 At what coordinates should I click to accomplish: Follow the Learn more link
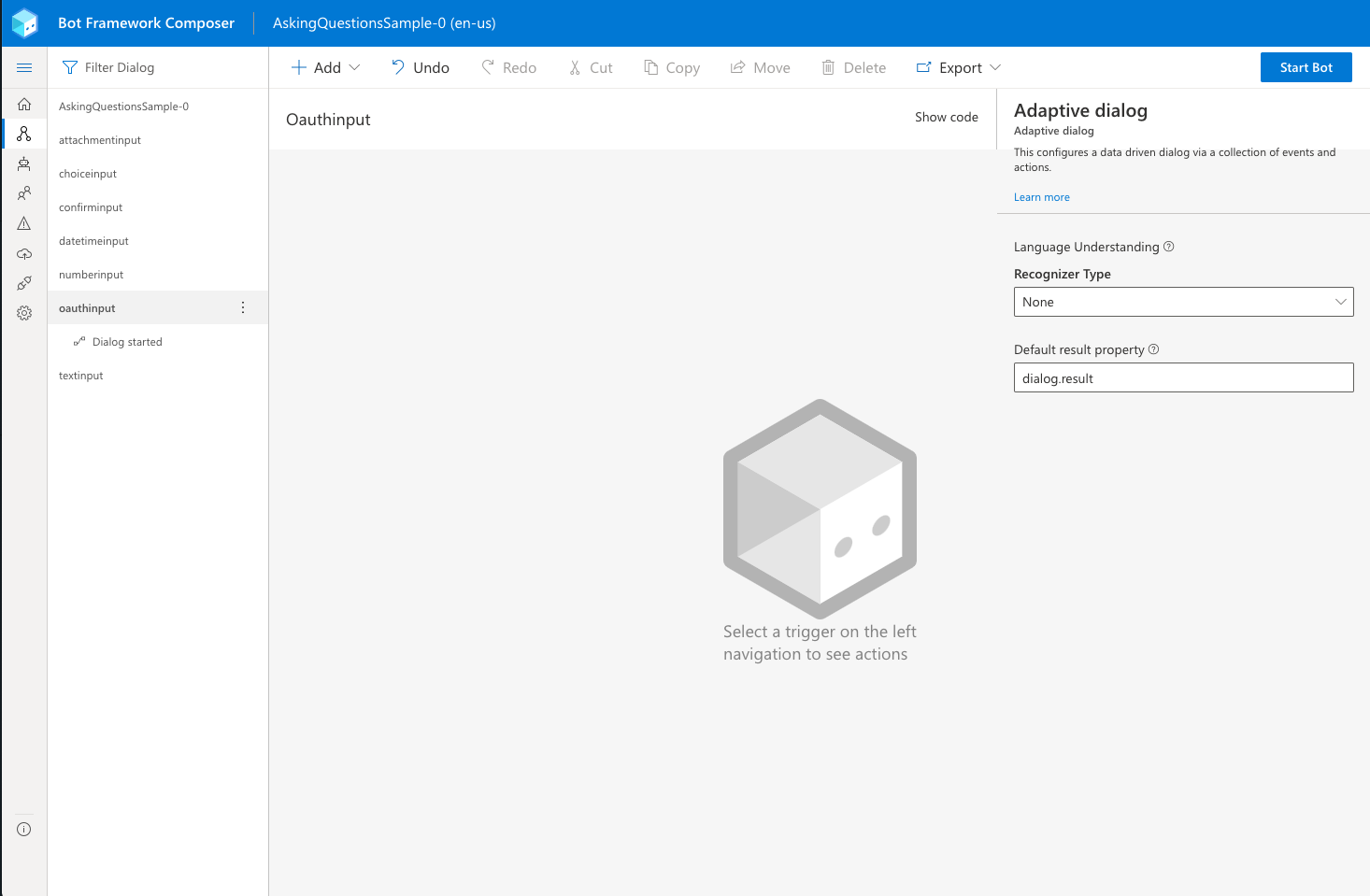click(x=1042, y=197)
